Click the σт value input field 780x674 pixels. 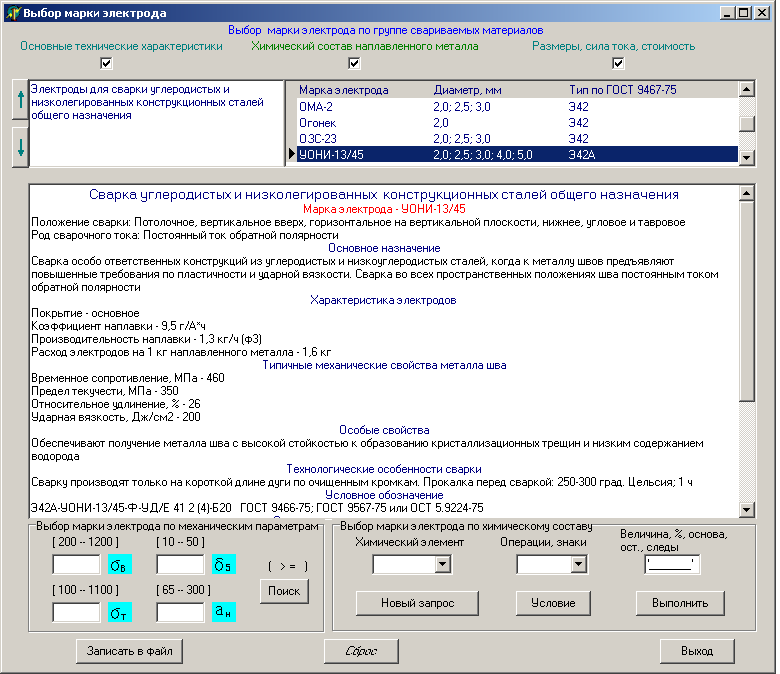[77, 612]
